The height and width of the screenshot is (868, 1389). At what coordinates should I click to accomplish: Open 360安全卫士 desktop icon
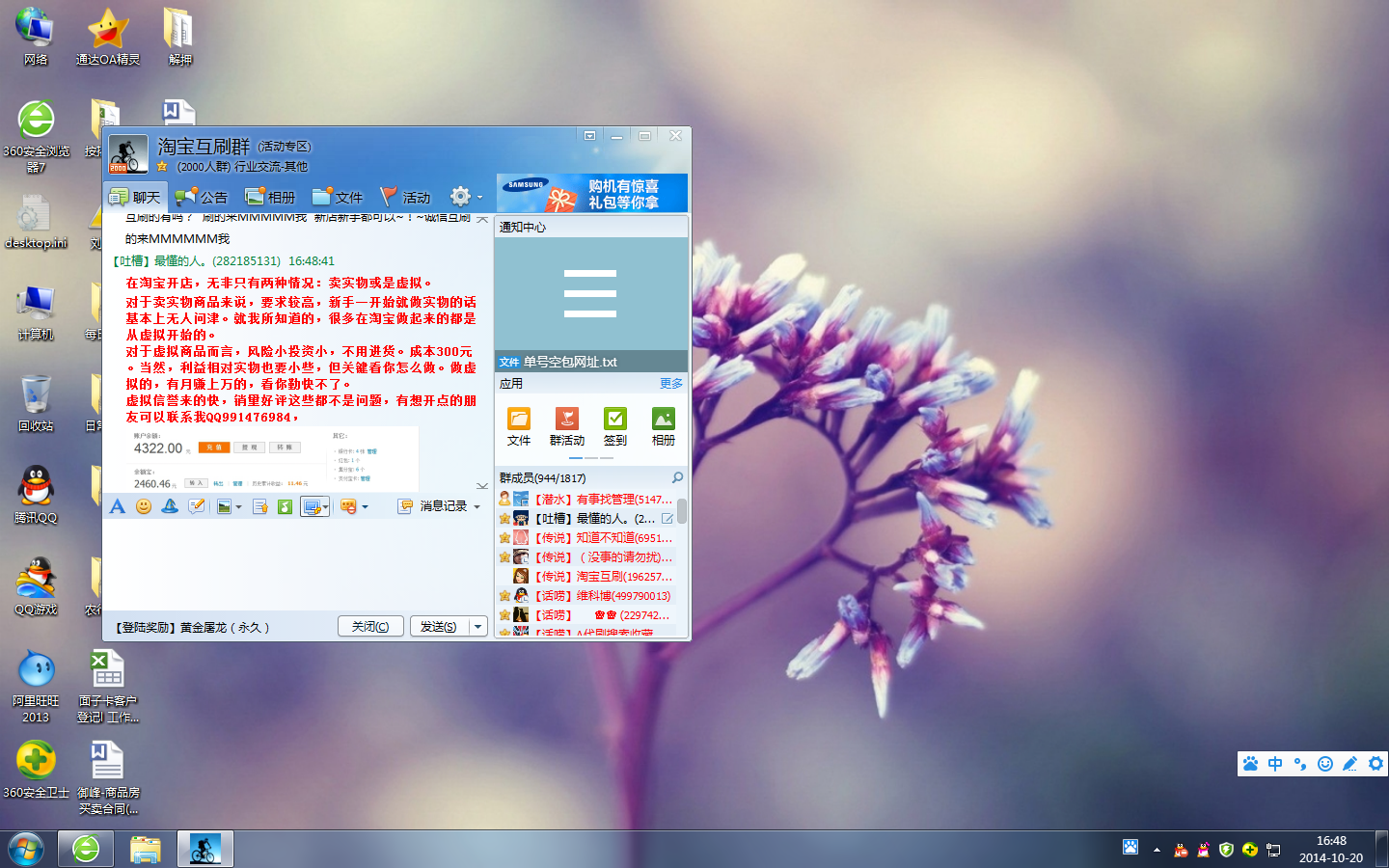tap(36, 770)
